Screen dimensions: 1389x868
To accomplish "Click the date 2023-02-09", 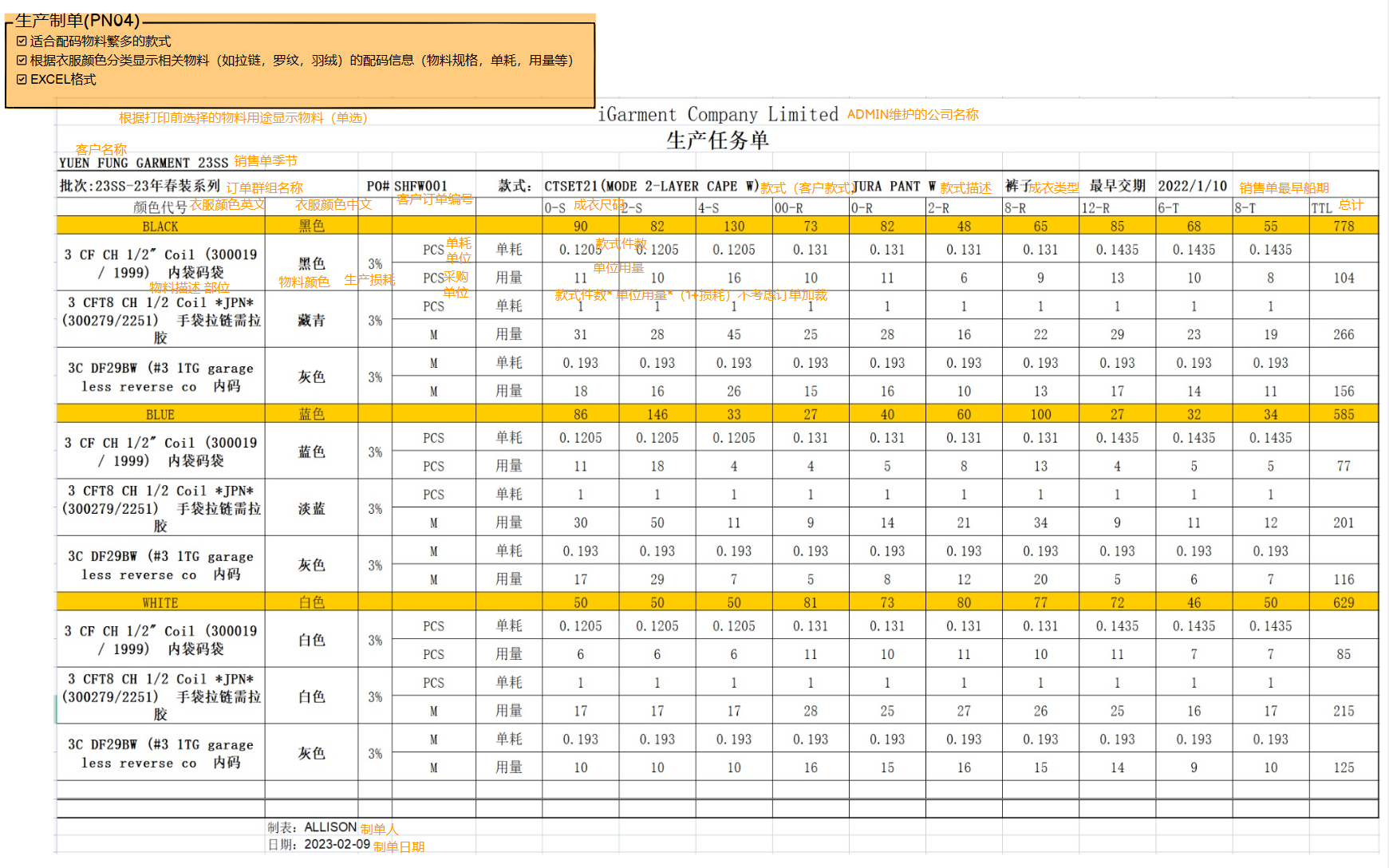I will pos(337,844).
